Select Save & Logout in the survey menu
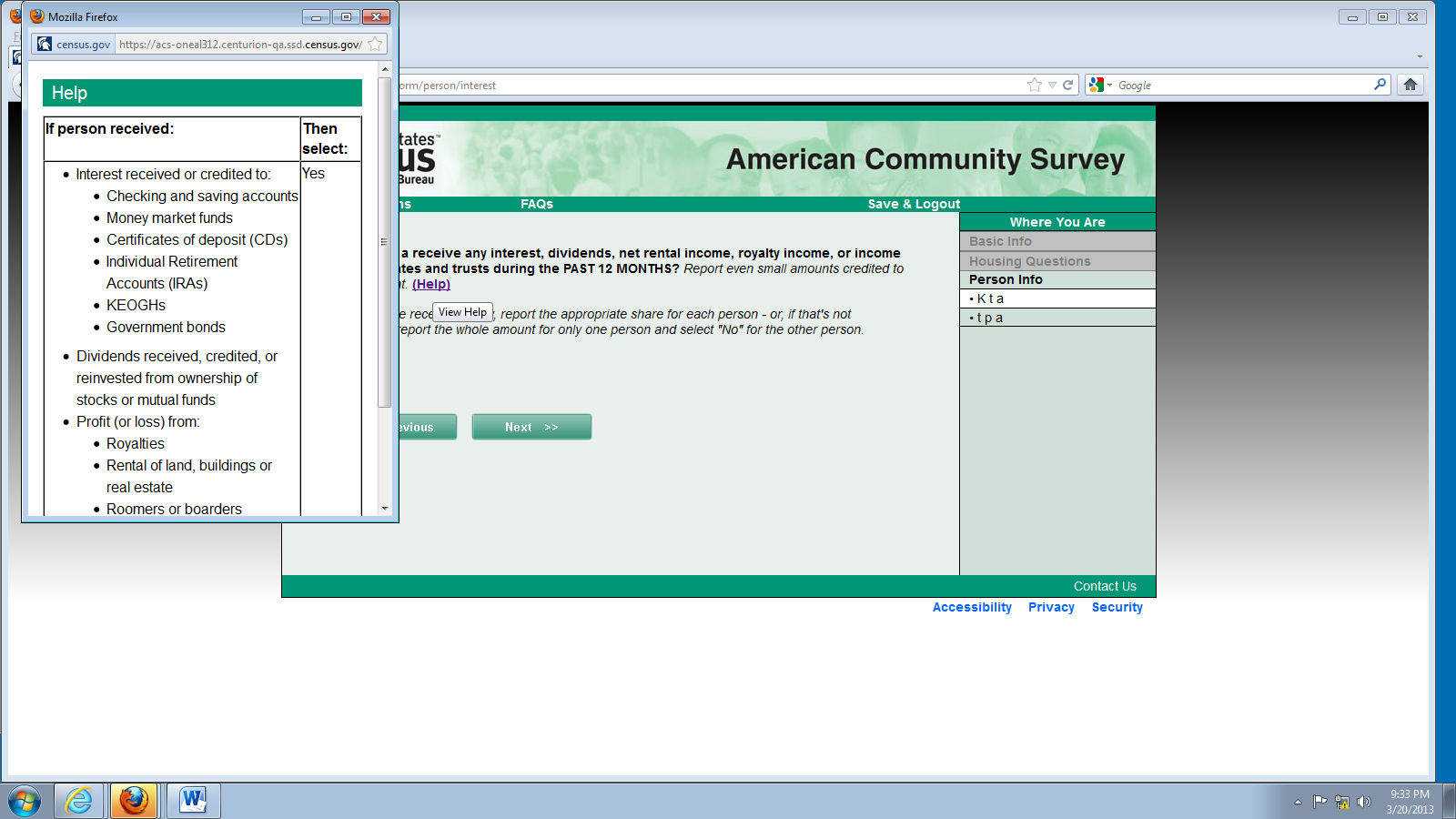Viewport: 1456px width, 819px height. pyautogui.click(x=914, y=204)
